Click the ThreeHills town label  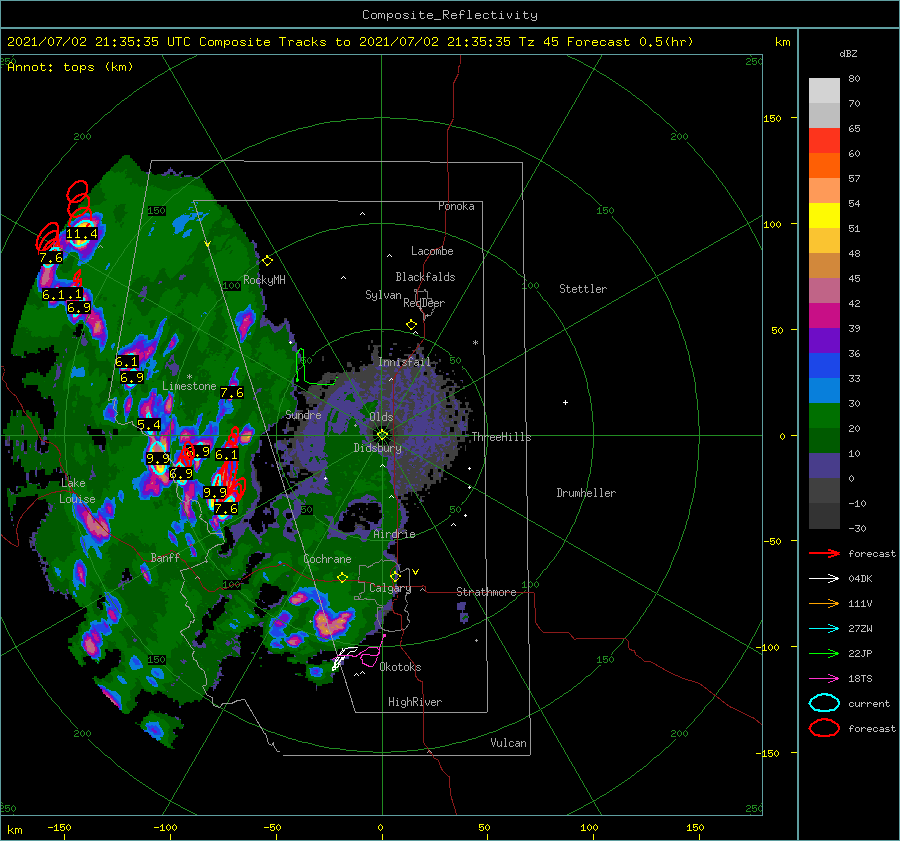click(501, 437)
